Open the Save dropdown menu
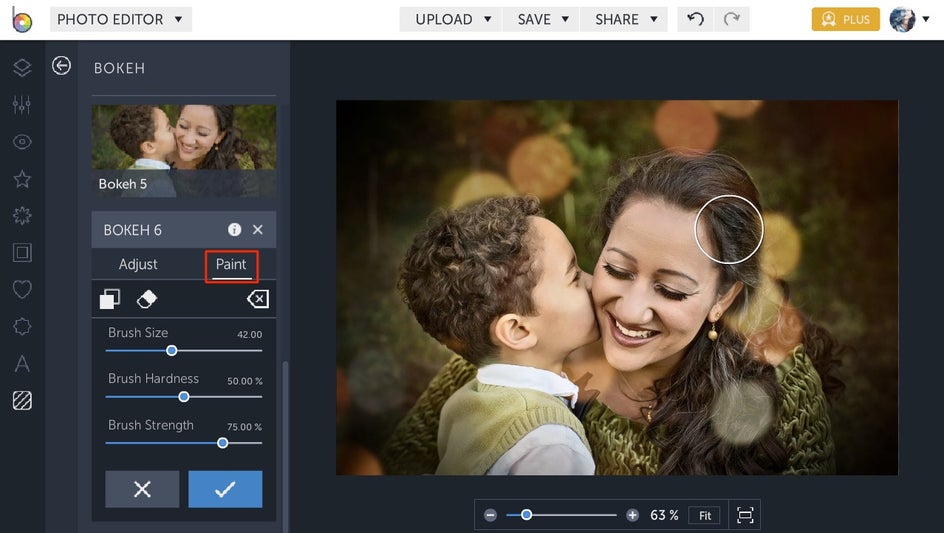This screenshot has height=533, width=944. [x=542, y=19]
